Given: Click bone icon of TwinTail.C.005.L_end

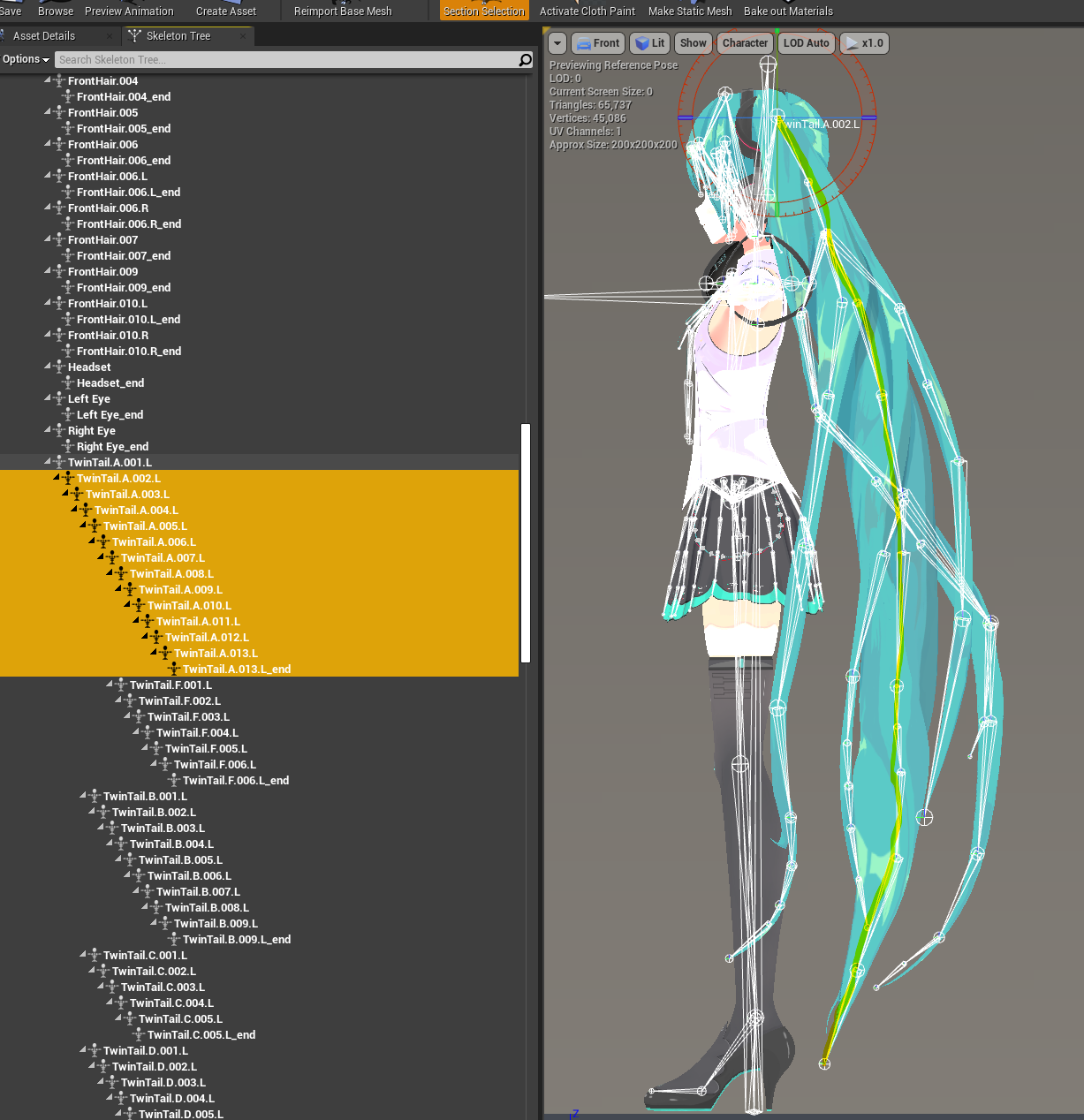Looking at the screenshot, I should point(139,1034).
